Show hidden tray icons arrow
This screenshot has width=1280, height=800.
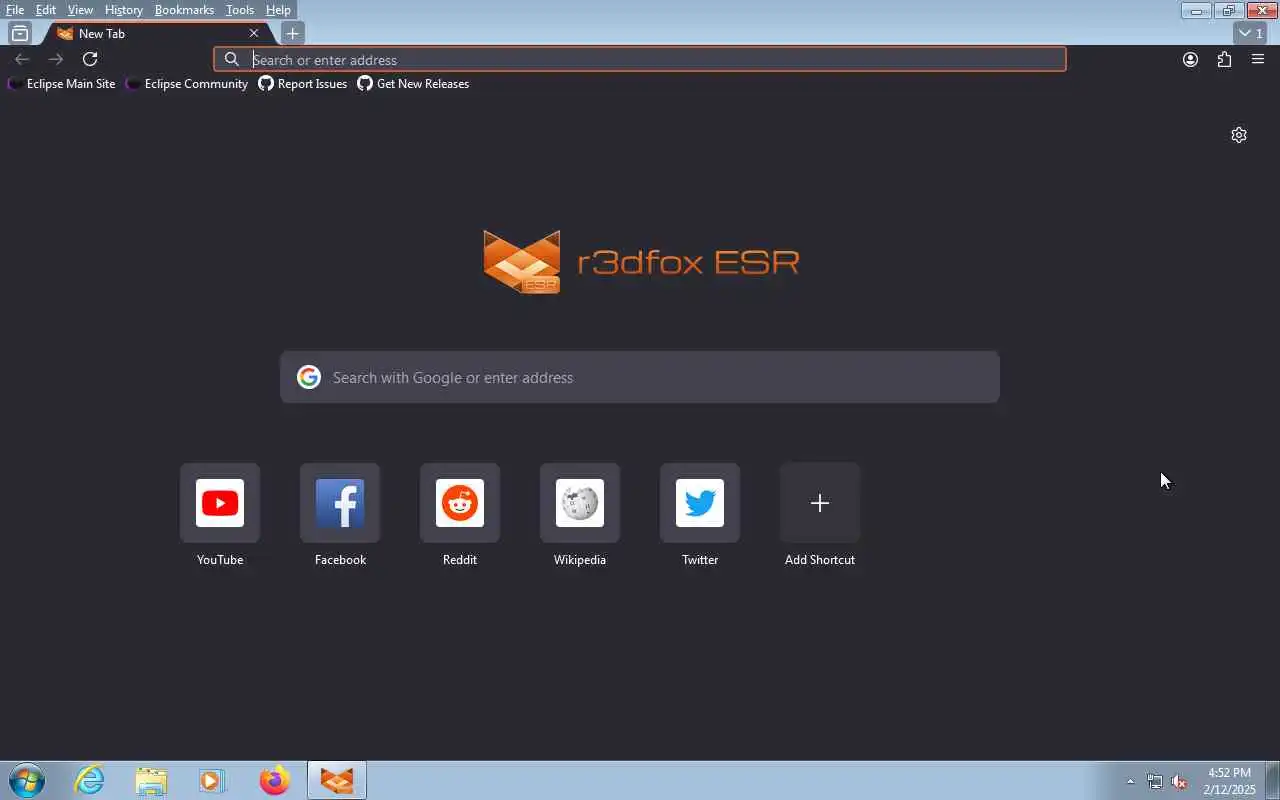[1130, 781]
